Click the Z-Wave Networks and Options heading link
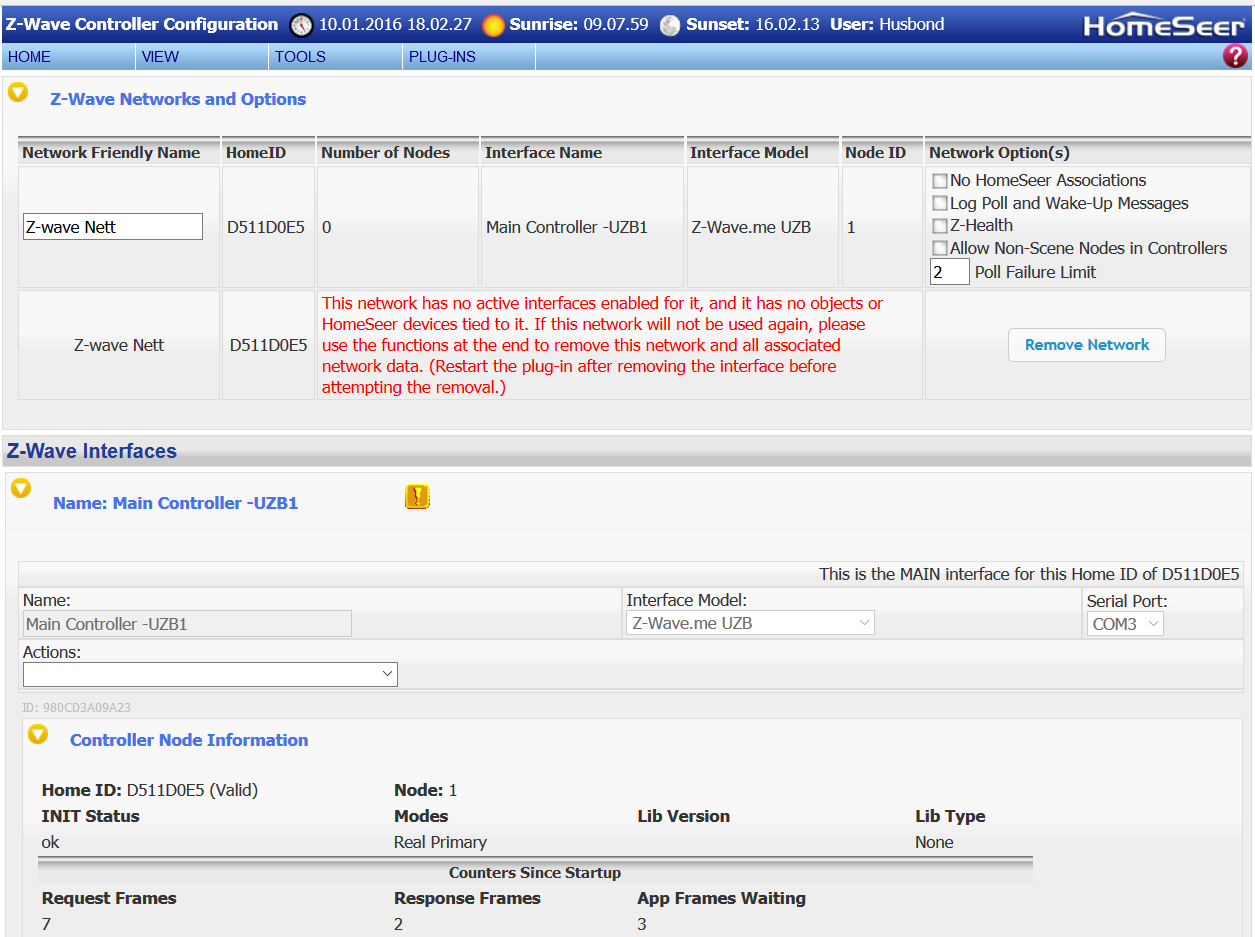Image resolution: width=1255 pixels, height=937 pixels. (178, 99)
